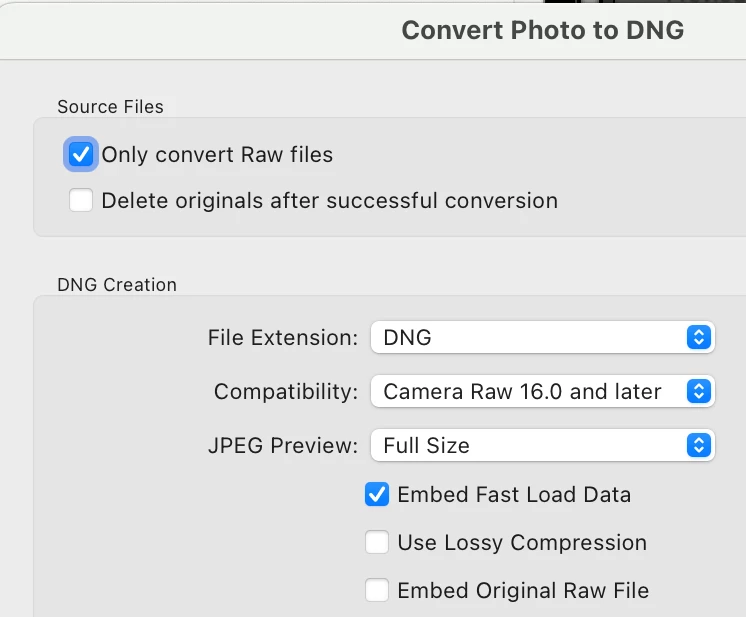The height and width of the screenshot is (617, 746).
Task: Click the Convert Photo to DNG title bar
Action: pos(542,30)
